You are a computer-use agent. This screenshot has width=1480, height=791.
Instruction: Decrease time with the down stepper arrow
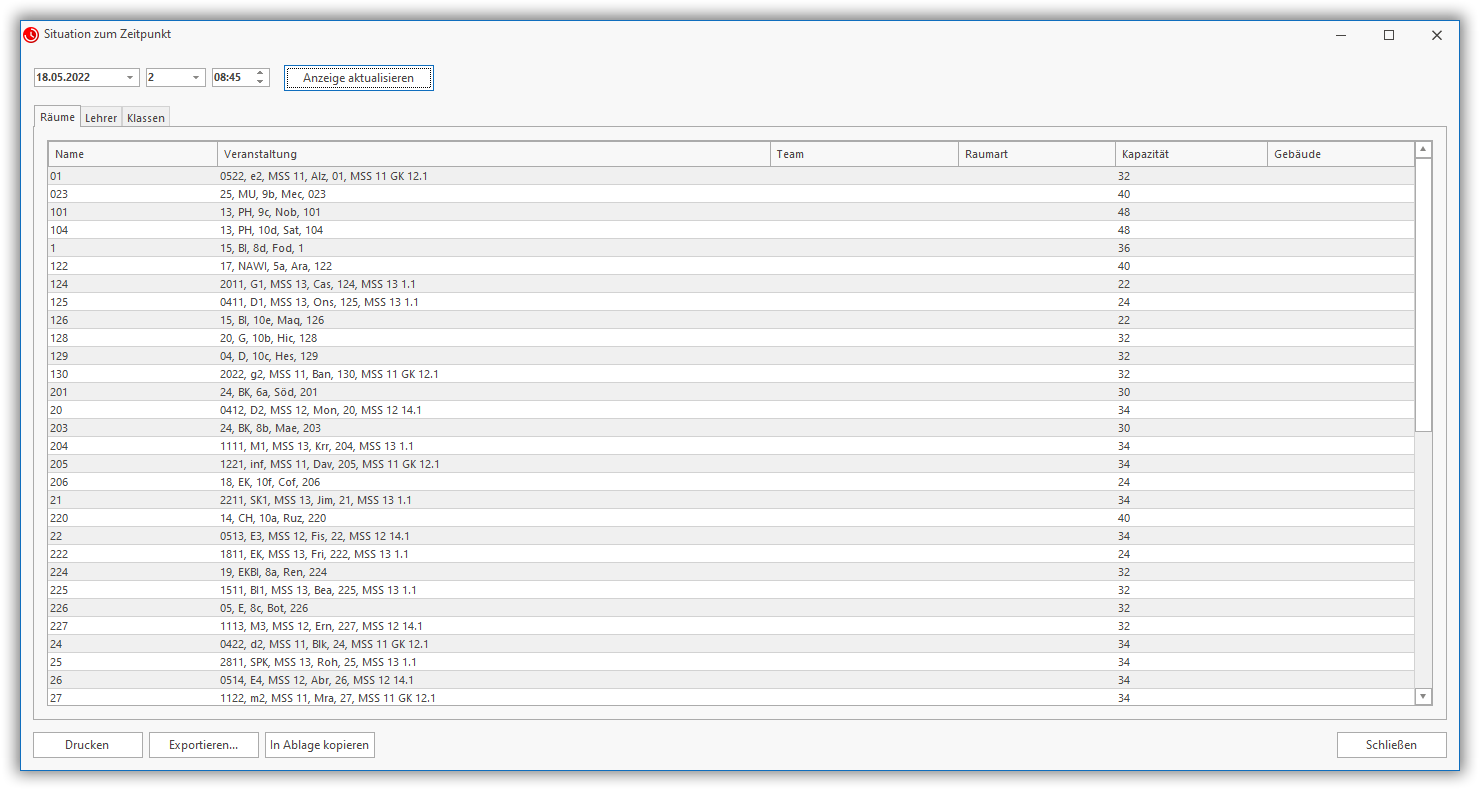click(x=261, y=82)
